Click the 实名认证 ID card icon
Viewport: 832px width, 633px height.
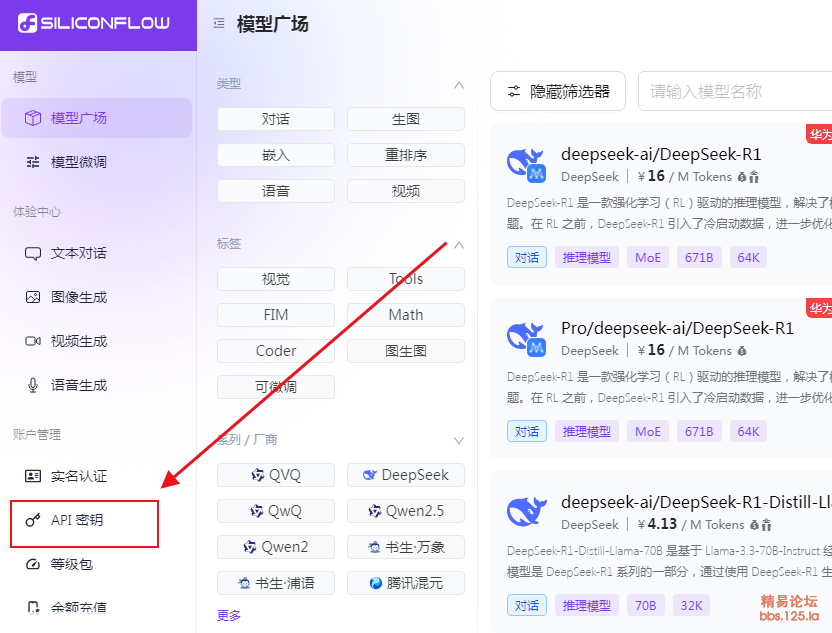[x=33, y=476]
